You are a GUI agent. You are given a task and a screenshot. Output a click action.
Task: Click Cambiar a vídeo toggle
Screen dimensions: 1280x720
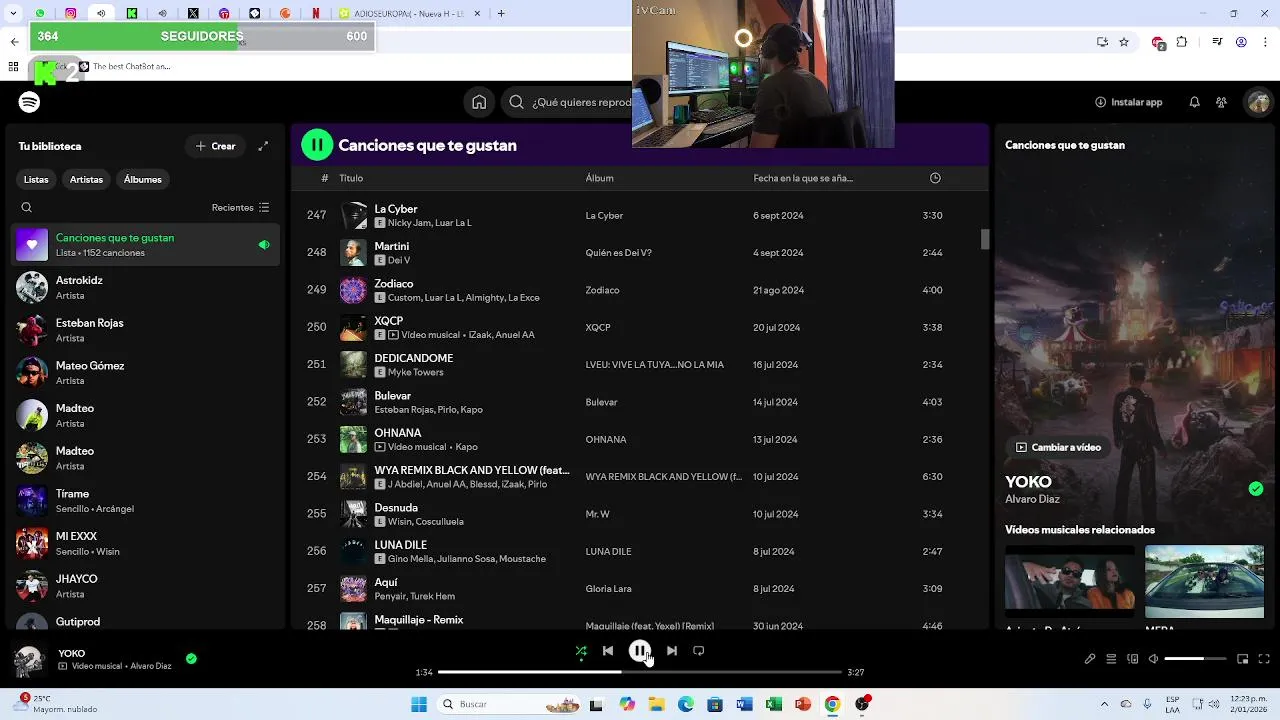tap(1059, 447)
